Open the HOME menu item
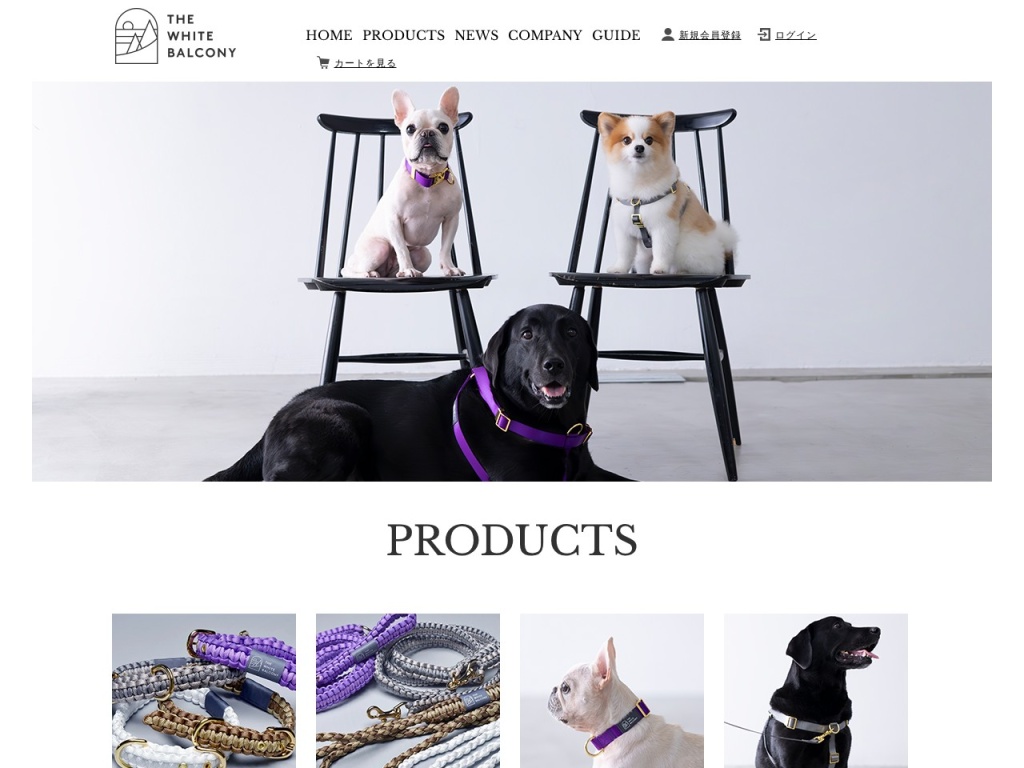 coord(329,35)
